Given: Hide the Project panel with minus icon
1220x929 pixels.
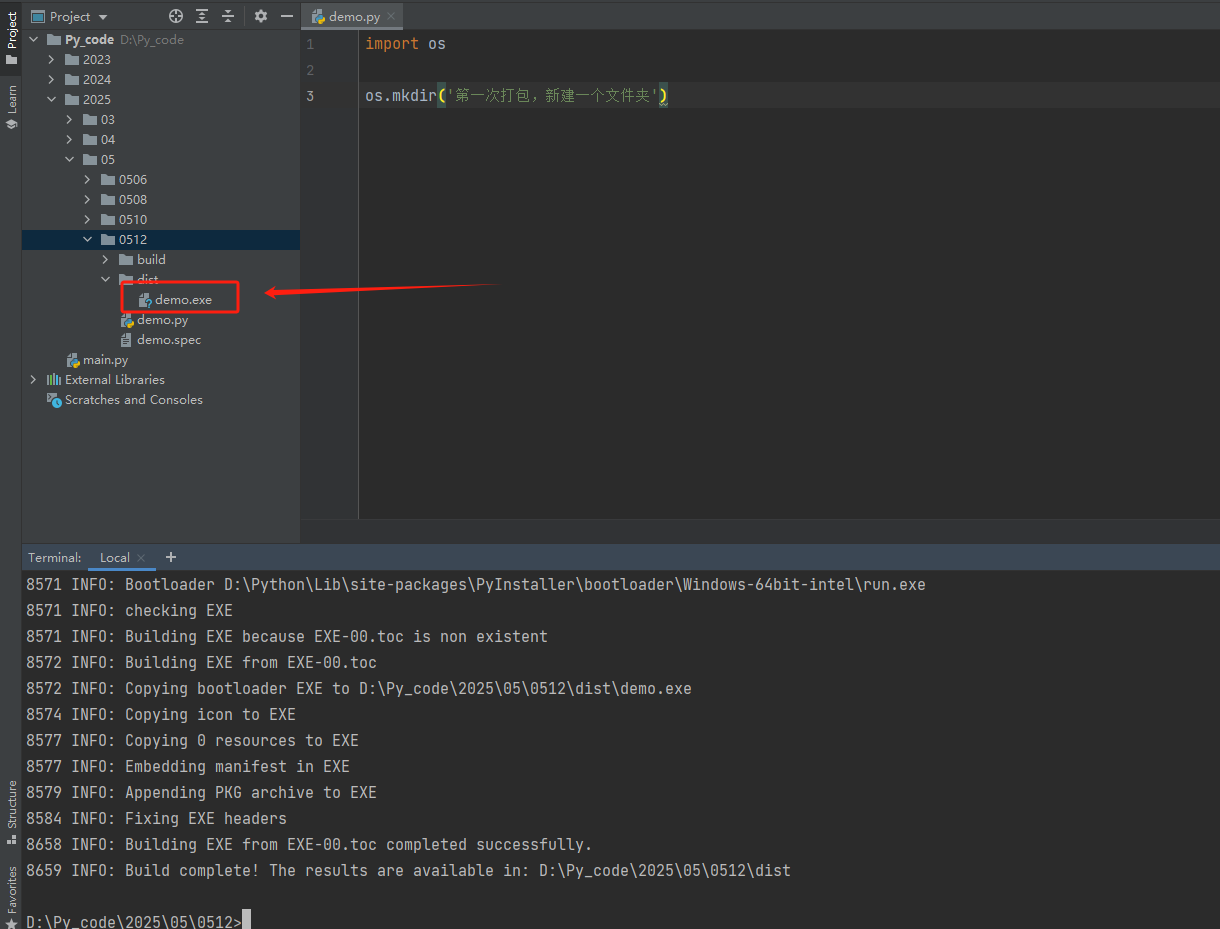Looking at the screenshot, I should tap(287, 16).
